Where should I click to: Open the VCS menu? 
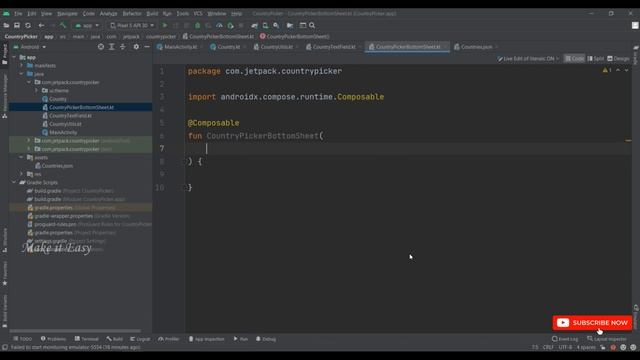tap(198, 13)
